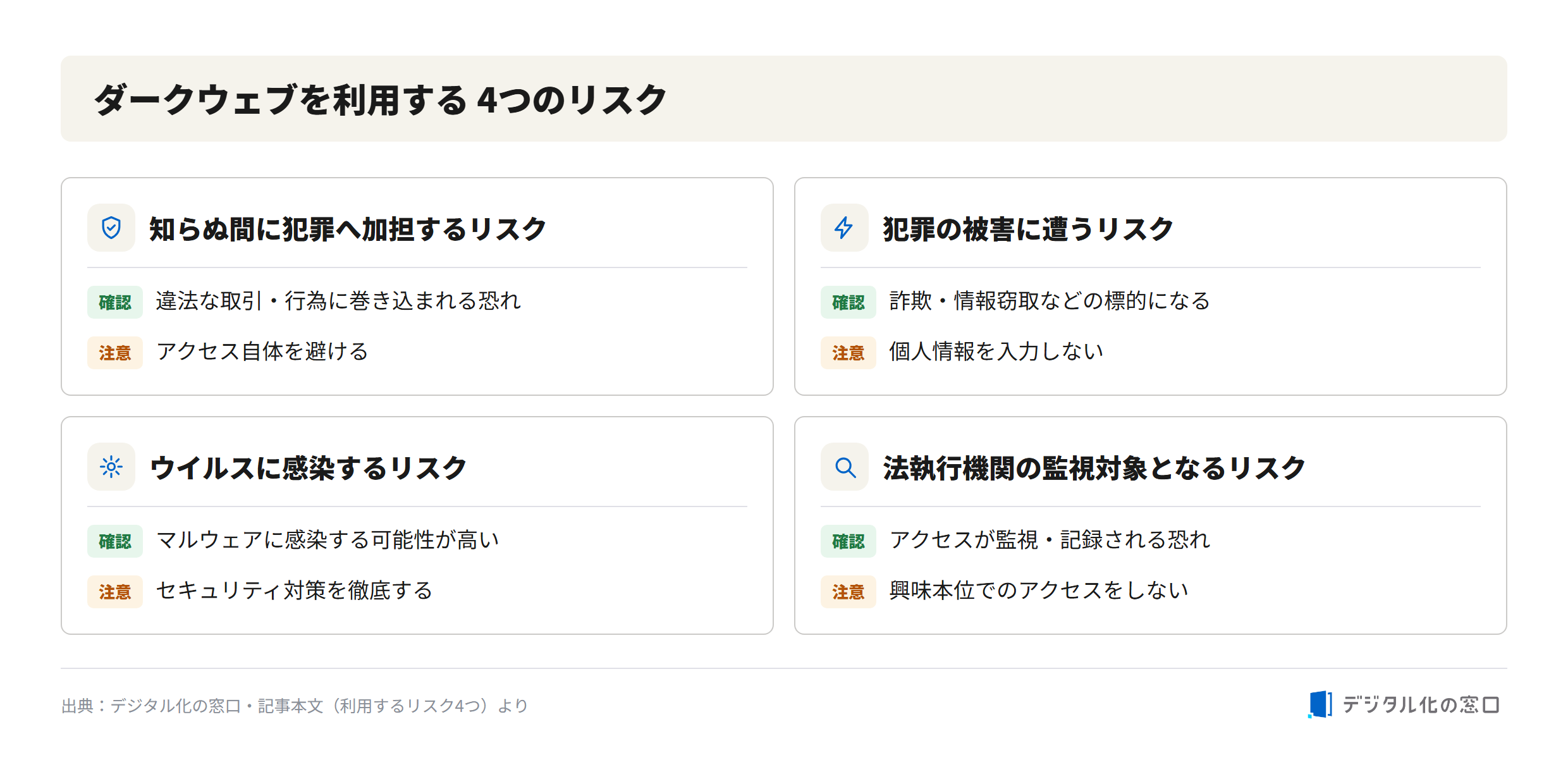Click the shield check icon
The image size is (1568, 779).
(111, 228)
